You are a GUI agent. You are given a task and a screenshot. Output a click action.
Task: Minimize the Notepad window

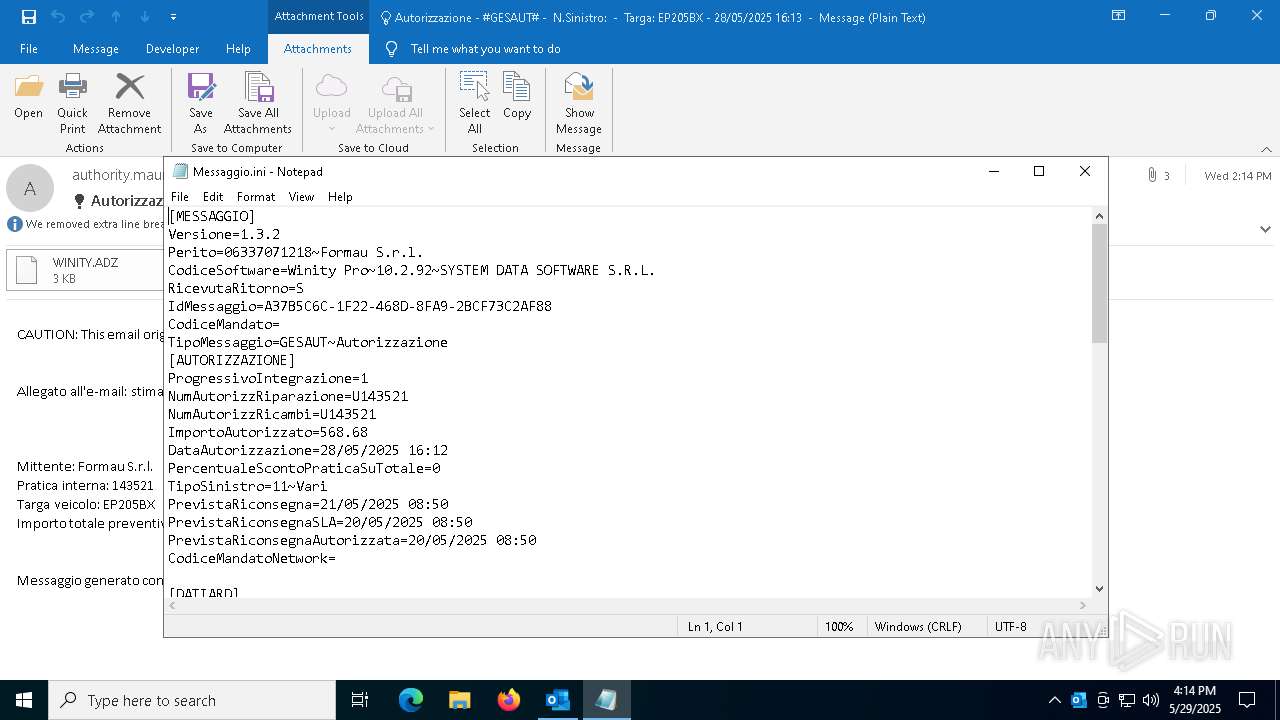[994, 171]
